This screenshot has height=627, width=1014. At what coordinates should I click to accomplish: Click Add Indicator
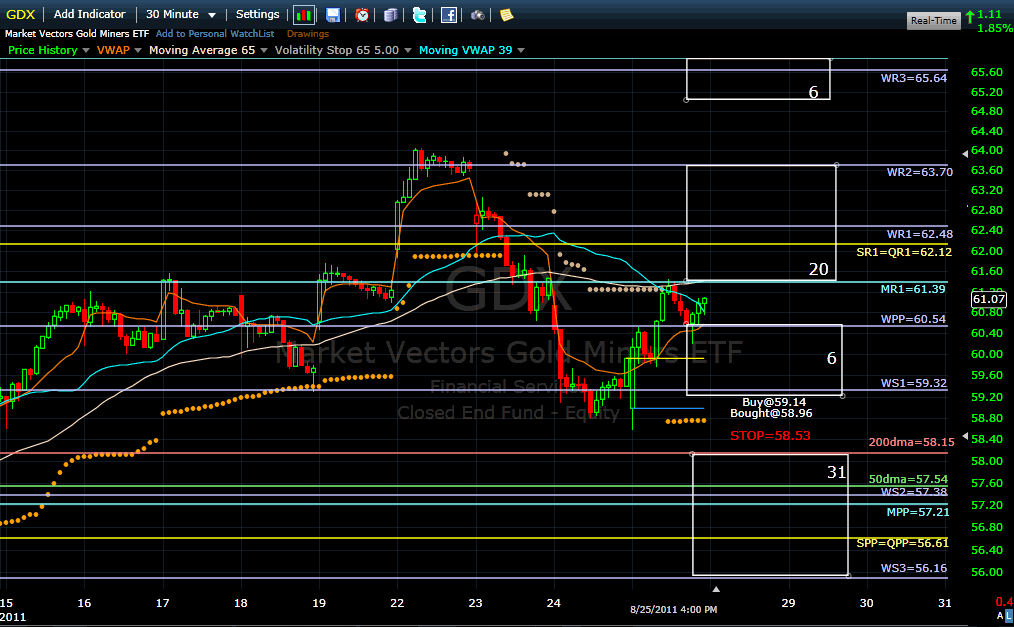click(x=89, y=14)
